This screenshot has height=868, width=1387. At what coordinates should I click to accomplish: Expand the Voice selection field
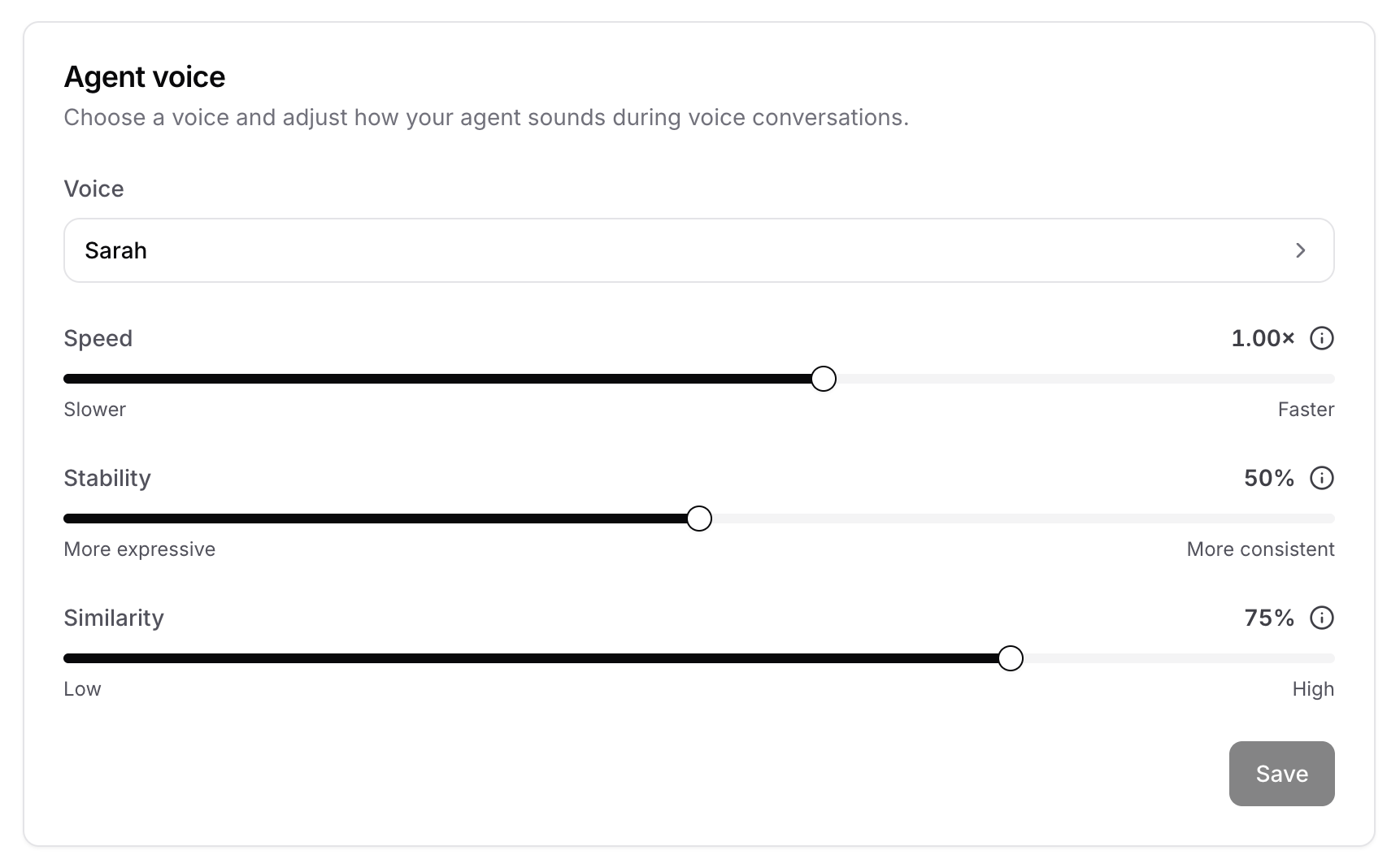(x=699, y=250)
